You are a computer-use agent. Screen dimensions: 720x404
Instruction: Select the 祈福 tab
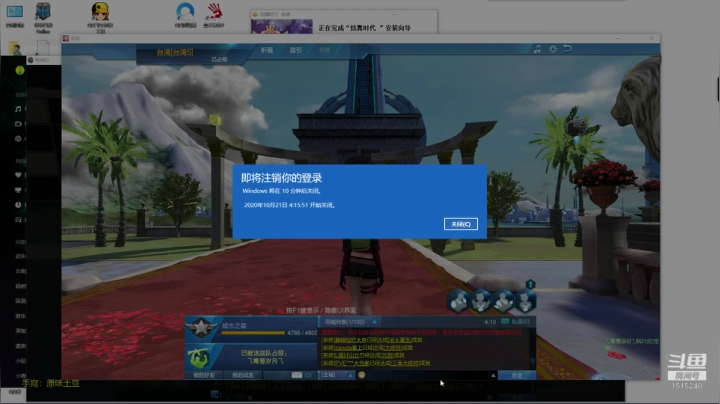[x=267, y=50]
